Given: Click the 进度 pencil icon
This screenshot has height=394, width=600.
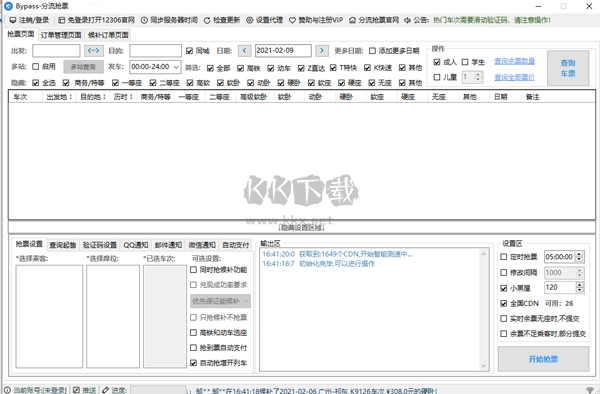Looking at the screenshot, I should 105,390.
